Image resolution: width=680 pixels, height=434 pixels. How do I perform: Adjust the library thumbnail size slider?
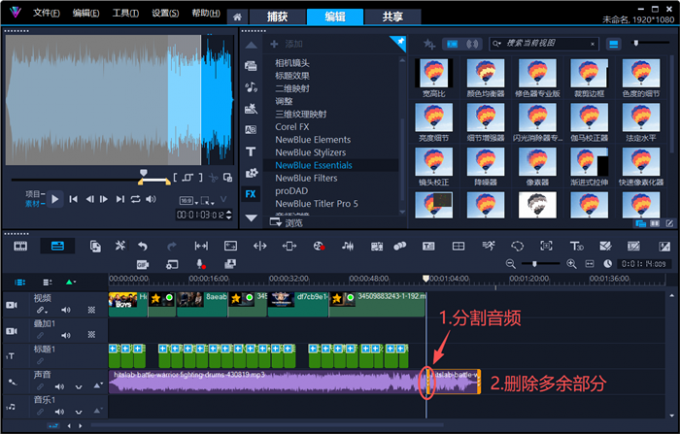click(x=636, y=43)
